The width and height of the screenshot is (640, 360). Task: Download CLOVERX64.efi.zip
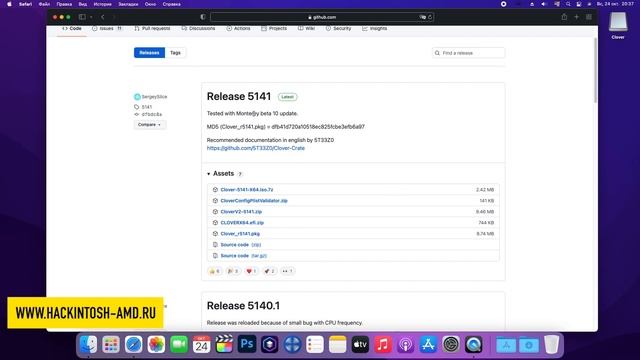pyautogui.click(x=242, y=223)
